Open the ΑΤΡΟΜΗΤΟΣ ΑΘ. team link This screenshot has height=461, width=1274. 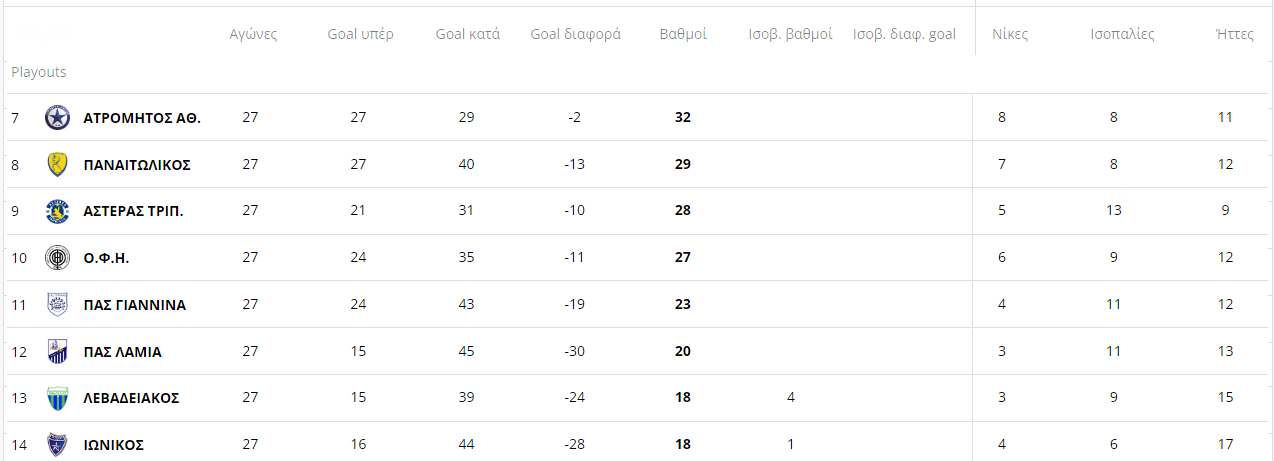(142, 118)
